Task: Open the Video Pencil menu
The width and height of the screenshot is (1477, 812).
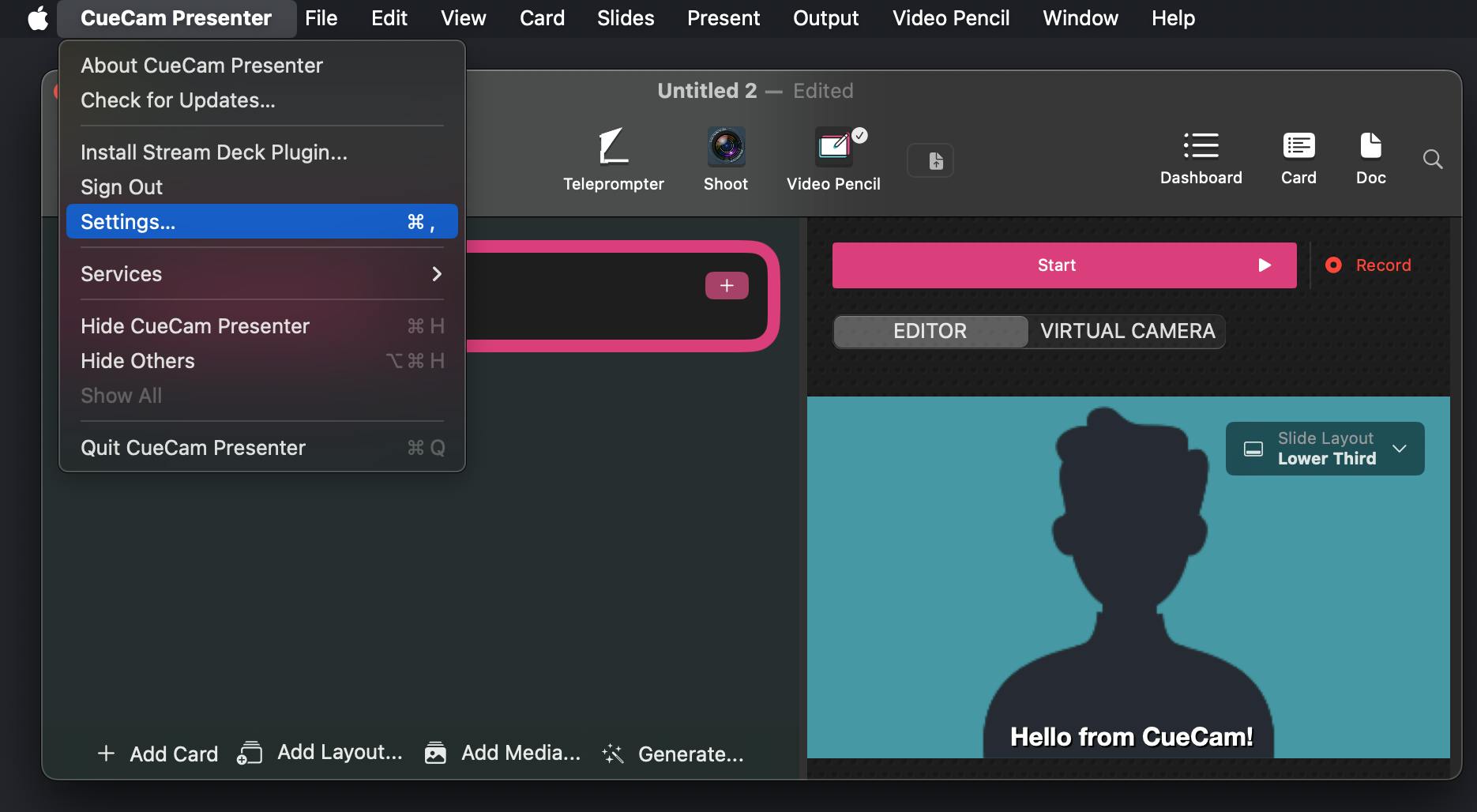Action: (x=951, y=18)
